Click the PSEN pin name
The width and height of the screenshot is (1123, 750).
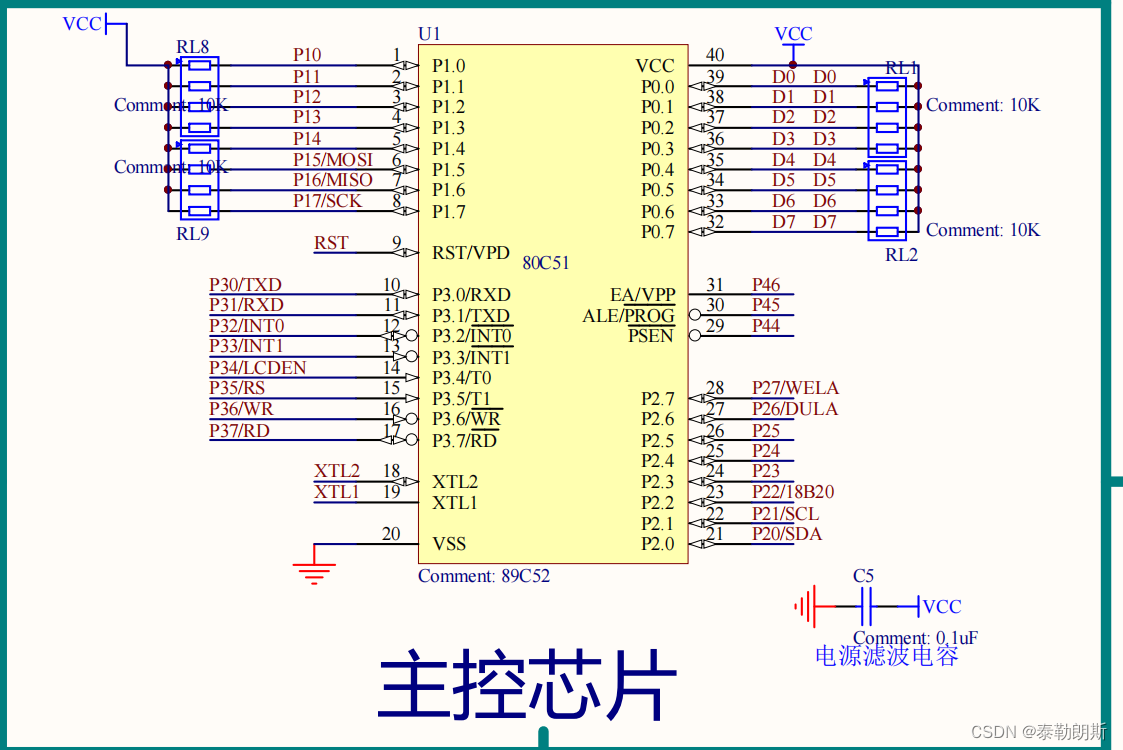pyautogui.click(x=651, y=336)
